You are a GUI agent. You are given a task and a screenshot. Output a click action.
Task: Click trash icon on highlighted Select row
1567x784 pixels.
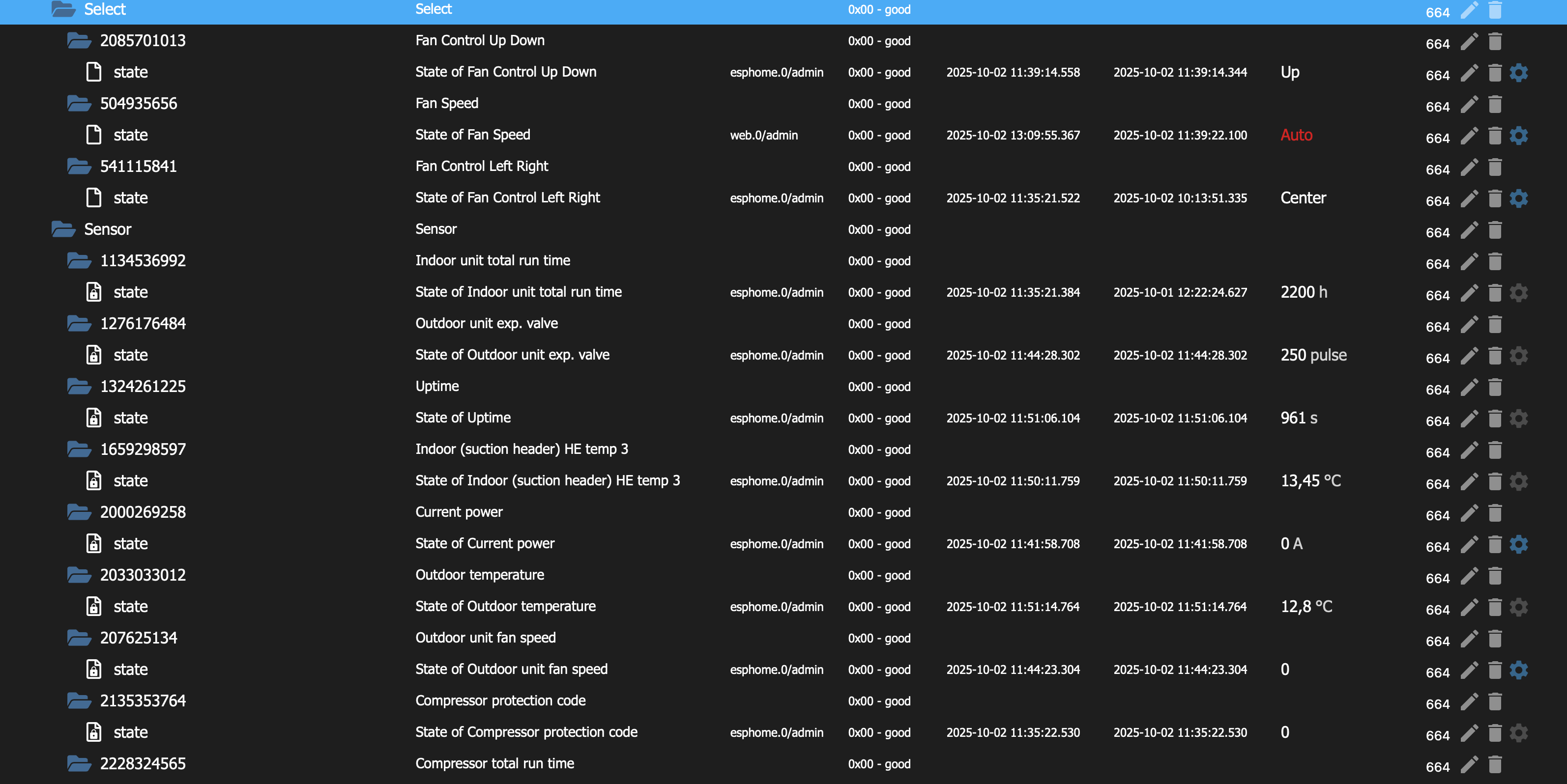click(1495, 10)
